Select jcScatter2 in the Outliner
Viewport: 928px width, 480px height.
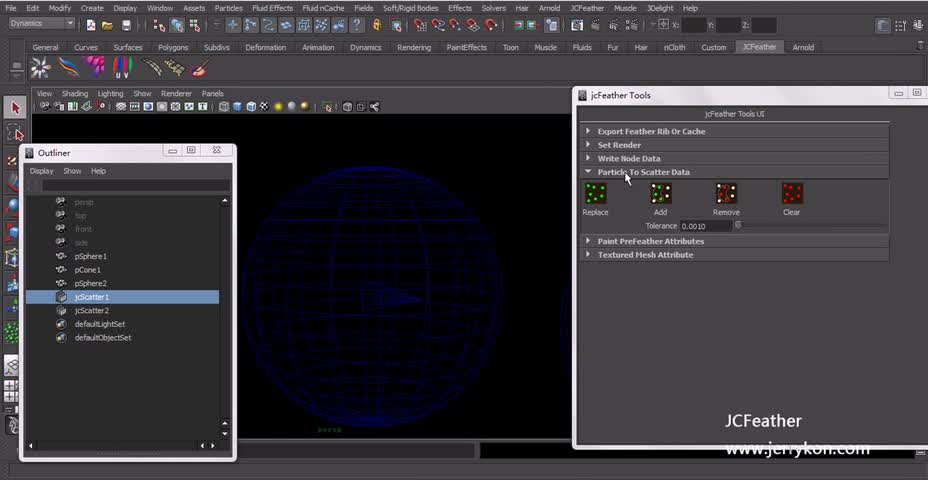92,310
